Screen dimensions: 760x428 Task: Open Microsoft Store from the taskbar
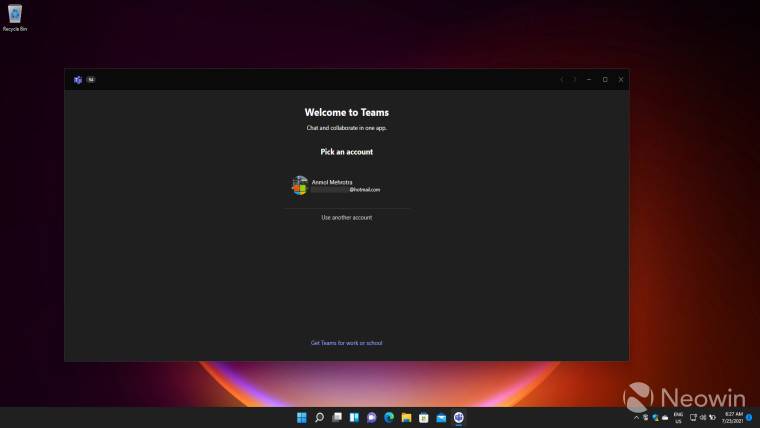click(x=424, y=417)
